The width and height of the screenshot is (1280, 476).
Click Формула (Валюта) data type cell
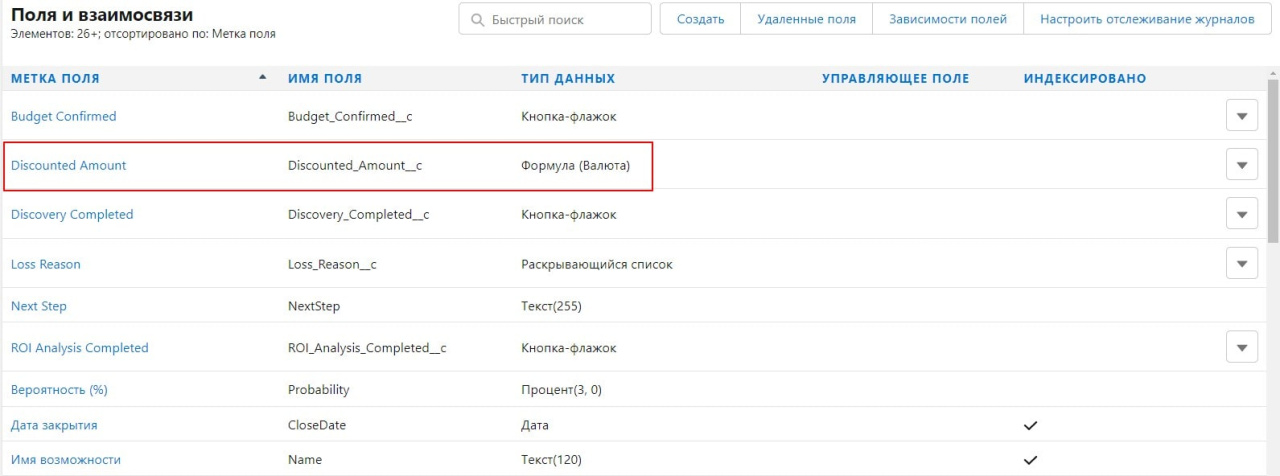point(576,165)
